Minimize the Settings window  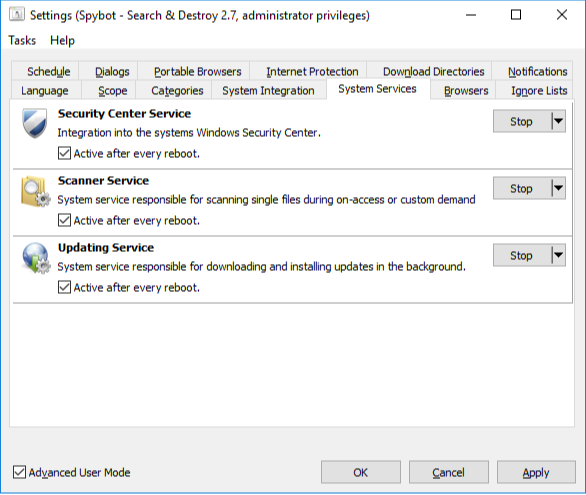(471, 15)
